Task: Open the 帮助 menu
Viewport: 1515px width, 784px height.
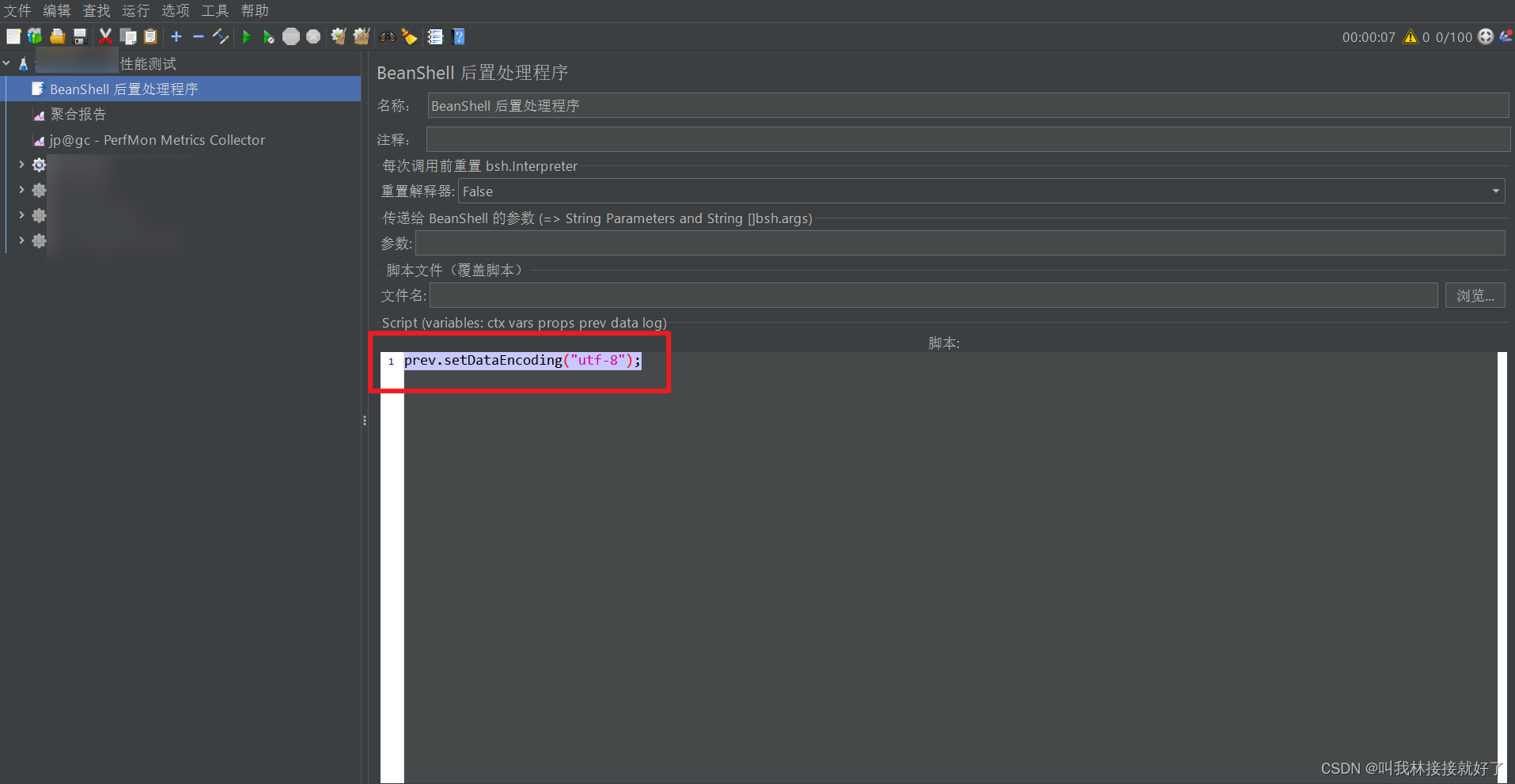Action: (255, 10)
